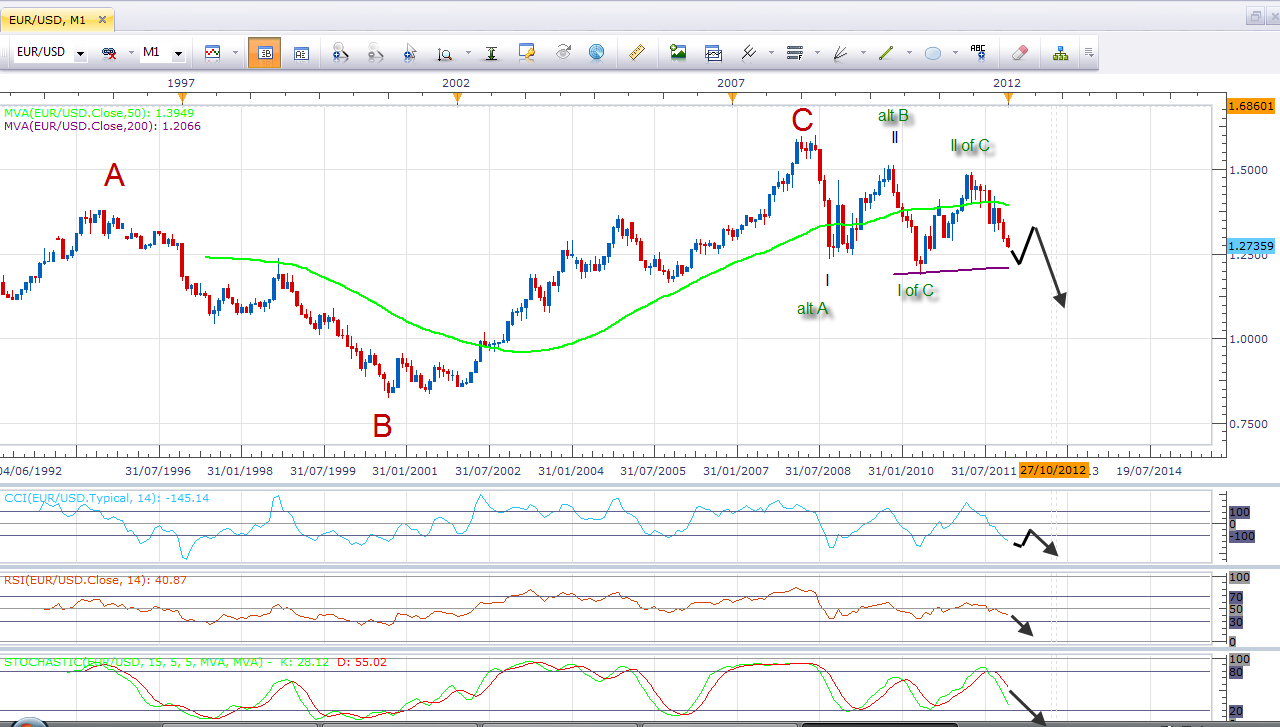Click the 2007 orange timeline marker
Screen dimensions: 1280x727
pyautogui.click(x=732, y=97)
